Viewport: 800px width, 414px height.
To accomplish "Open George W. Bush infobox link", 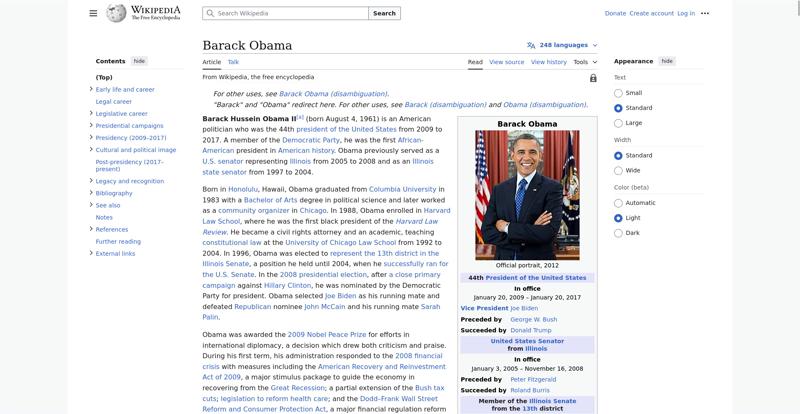I will pyautogui.click(x=534, y=320).
